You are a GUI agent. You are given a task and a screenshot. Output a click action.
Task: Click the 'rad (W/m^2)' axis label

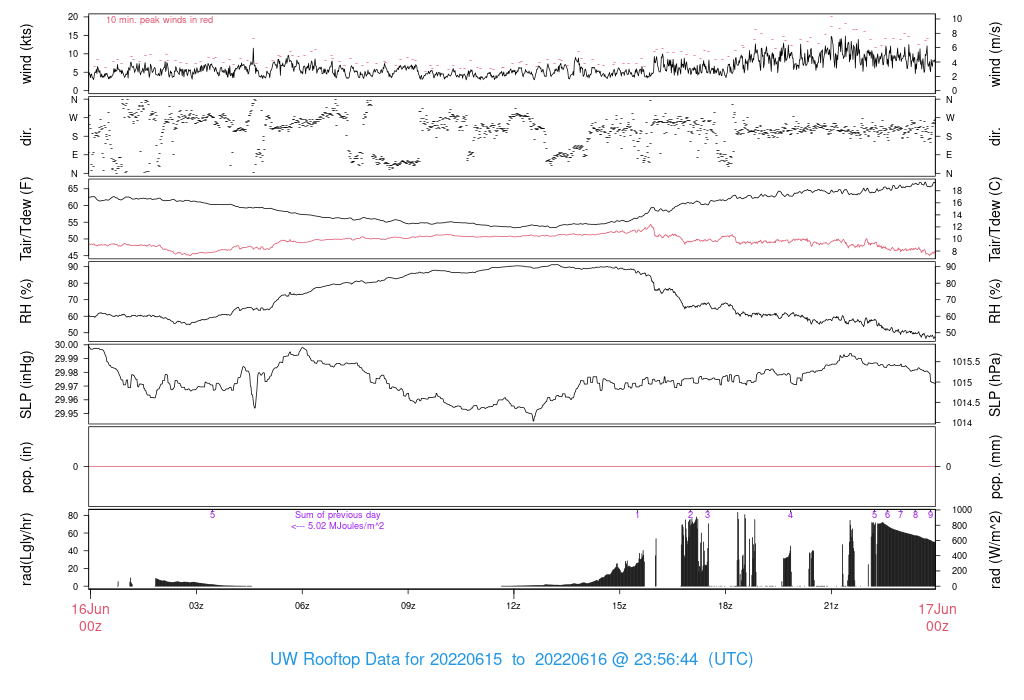click(x=995, y=549)
